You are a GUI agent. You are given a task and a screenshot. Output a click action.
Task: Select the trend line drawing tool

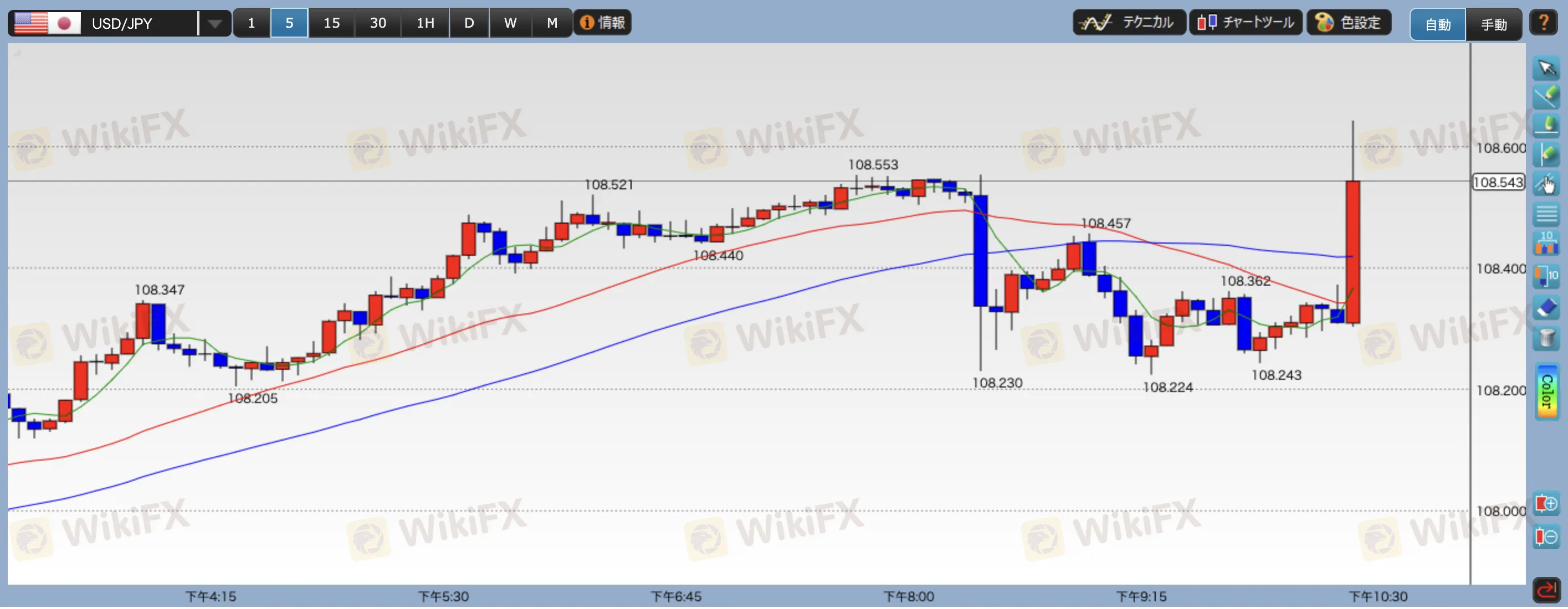[1546, 96]
